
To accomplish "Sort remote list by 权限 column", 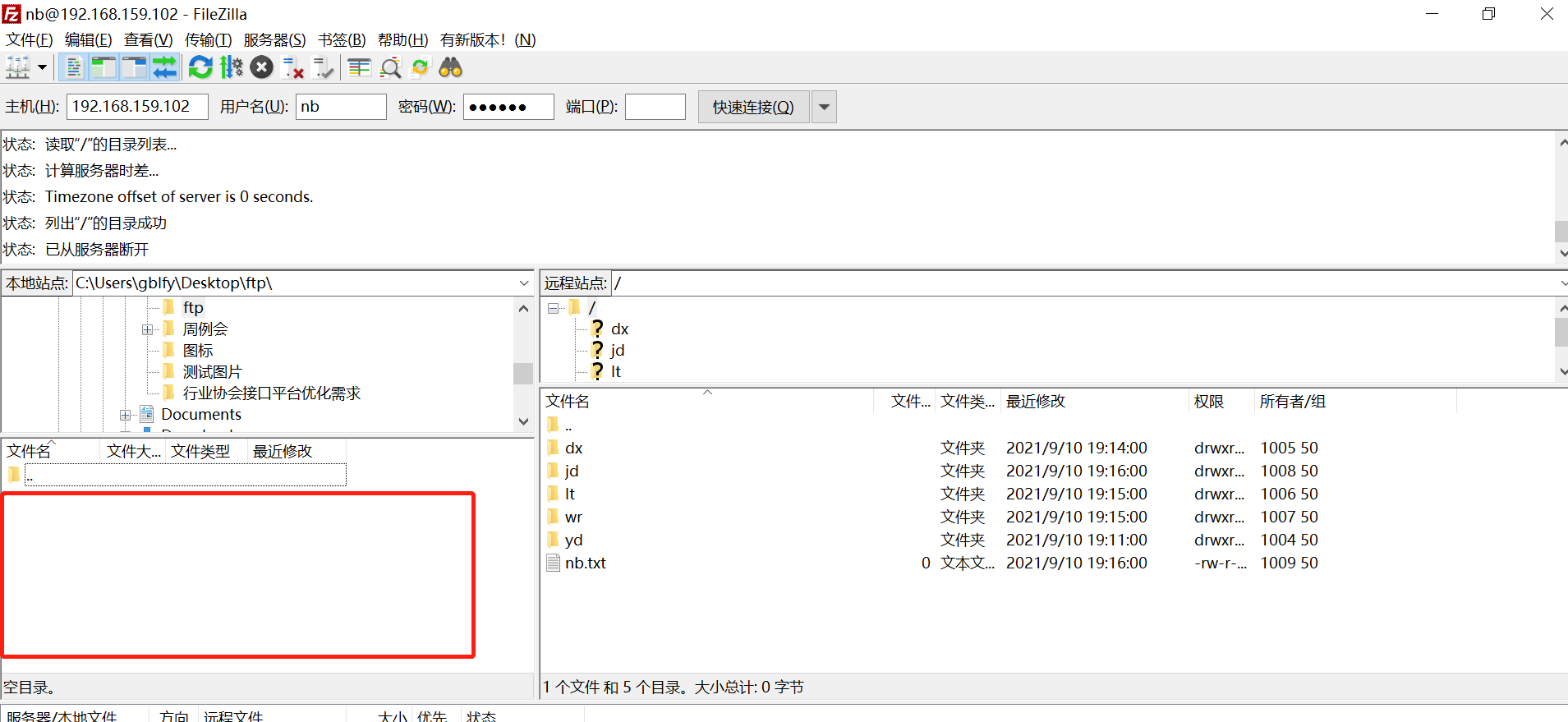I will point(1221,402).
